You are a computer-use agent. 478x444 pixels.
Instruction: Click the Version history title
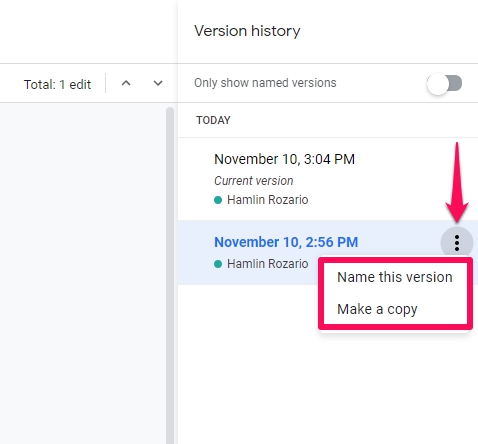pyautogui.click(x=247, y=31)
